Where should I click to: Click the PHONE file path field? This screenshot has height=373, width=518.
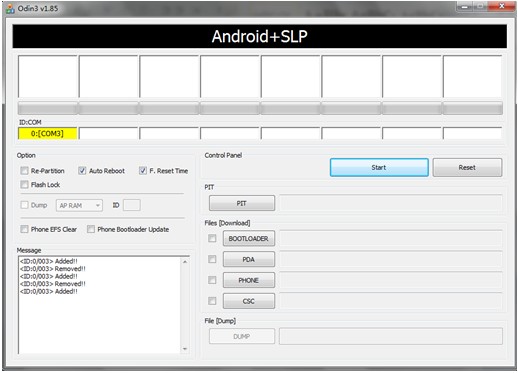391,280
